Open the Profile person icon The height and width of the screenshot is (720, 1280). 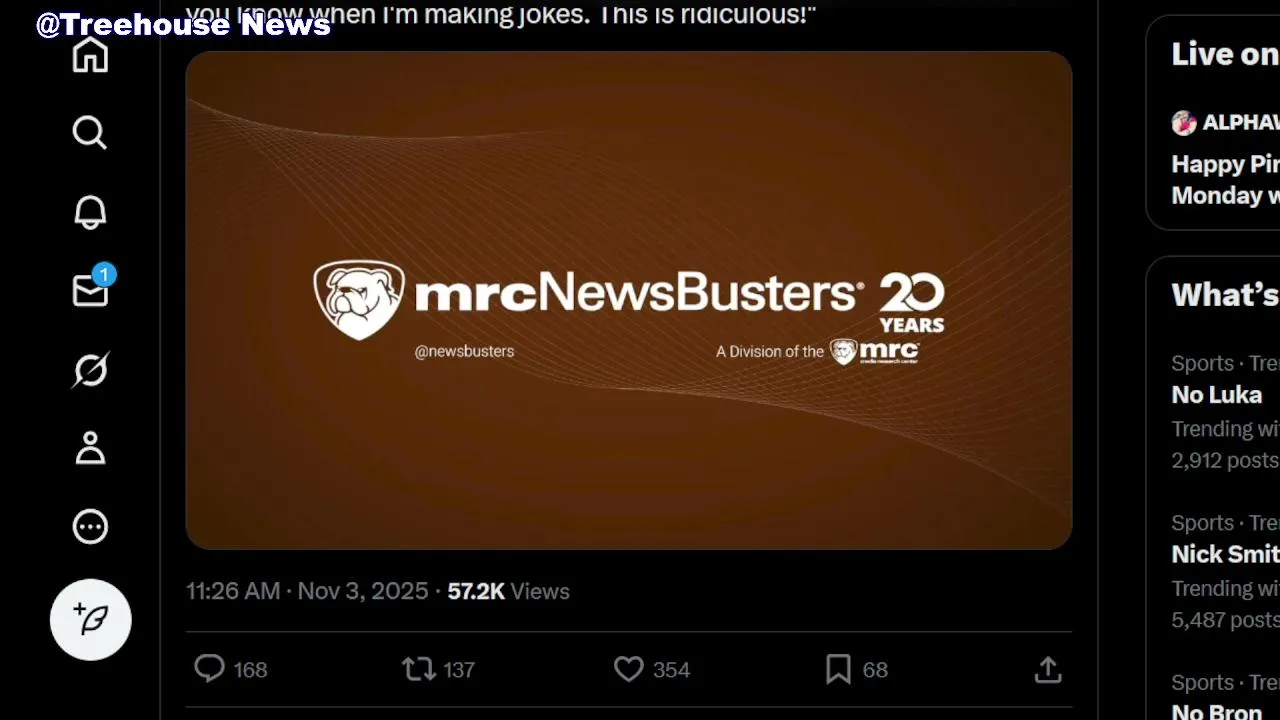click(90, 448)
